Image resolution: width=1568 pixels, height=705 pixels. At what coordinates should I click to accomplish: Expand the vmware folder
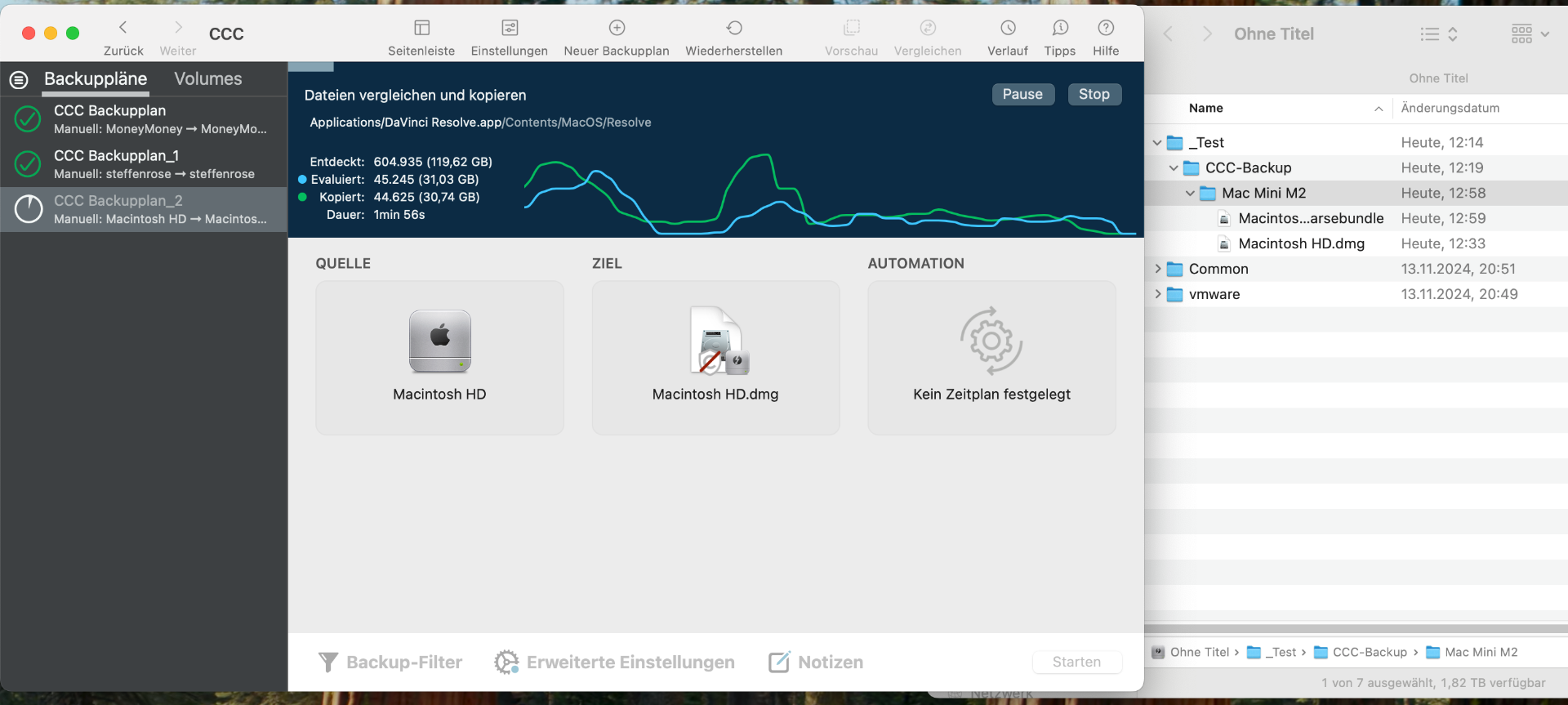tap(1157, 294)
